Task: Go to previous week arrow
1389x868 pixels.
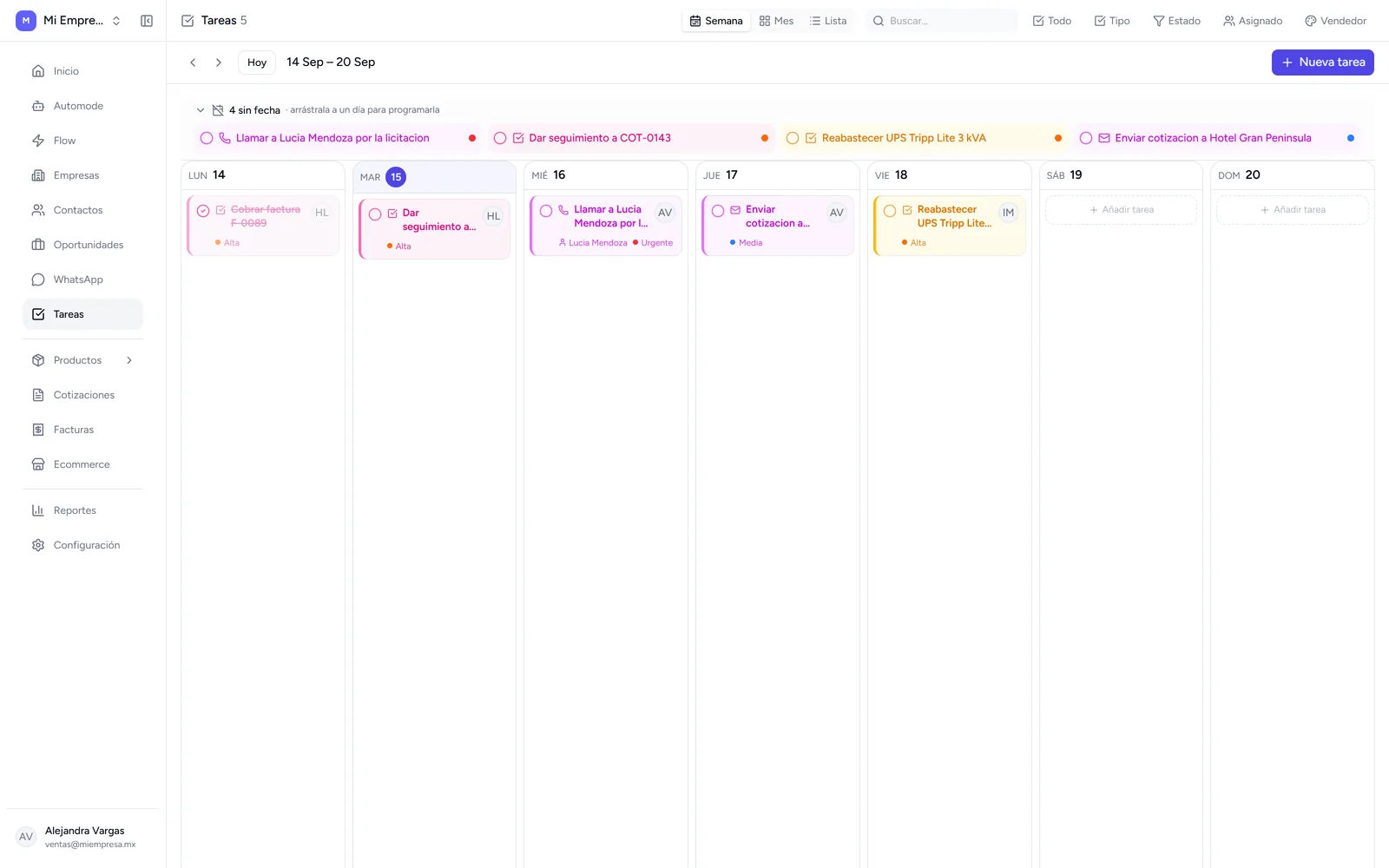Action: [193, 62]
